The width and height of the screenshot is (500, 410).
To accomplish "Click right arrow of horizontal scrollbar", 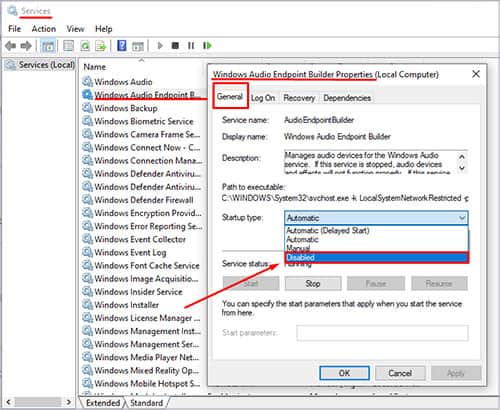I will coord(69,402).
